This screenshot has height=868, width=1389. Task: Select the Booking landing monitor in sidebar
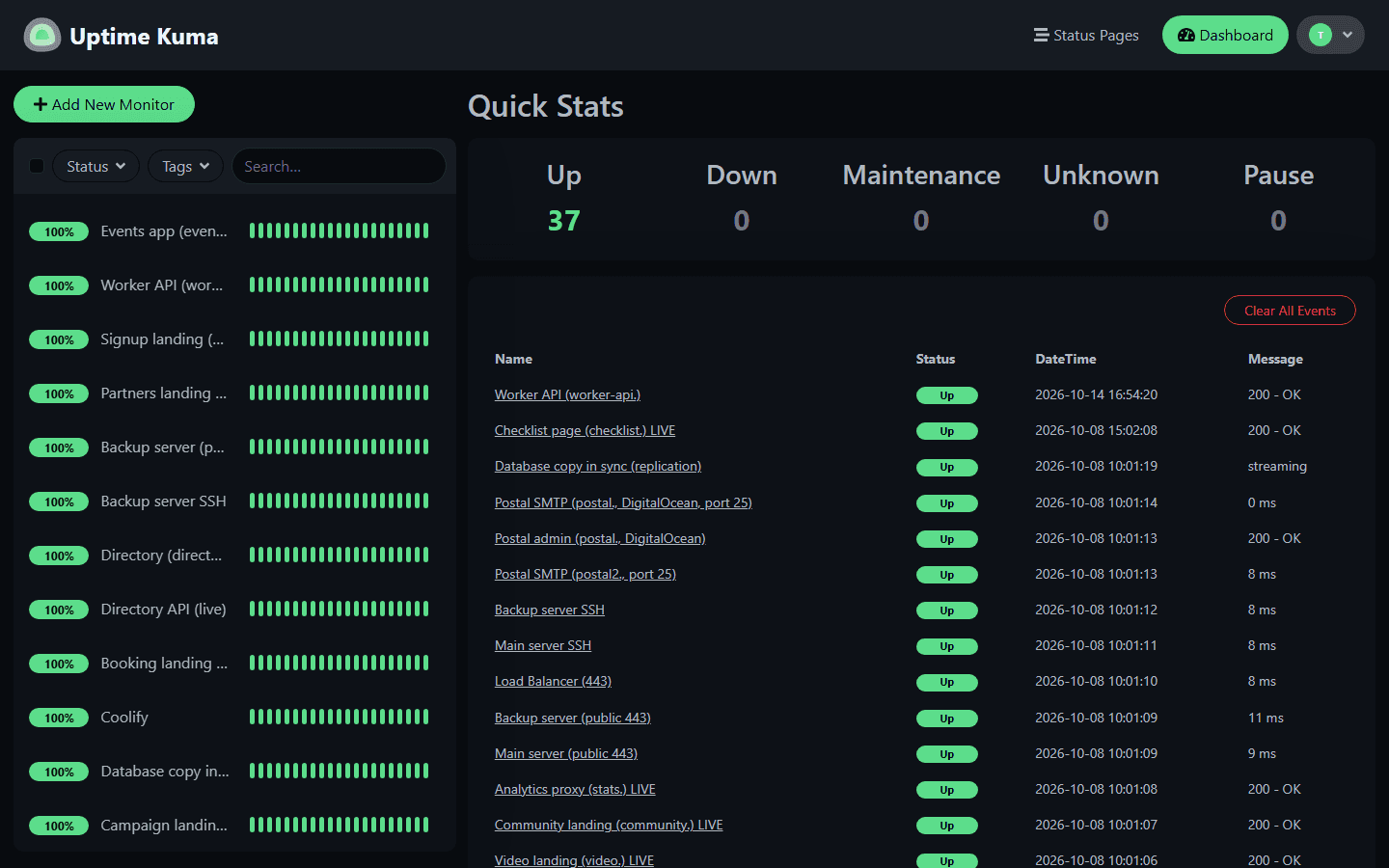[x=234, y=664]
